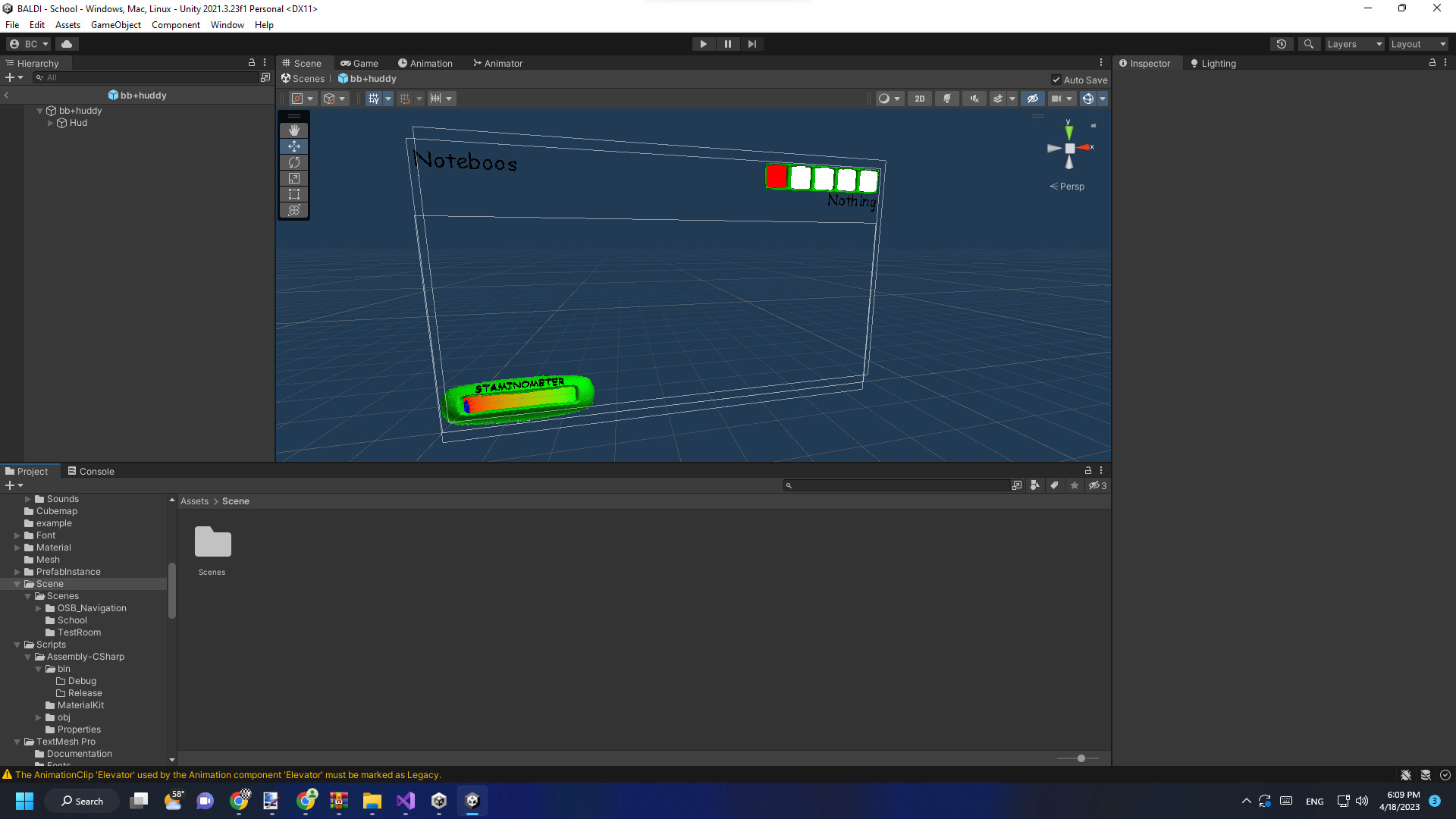Toggle scene Gizmos globe icon
Screen dimensions: 1456x819
pos(1088,99)
